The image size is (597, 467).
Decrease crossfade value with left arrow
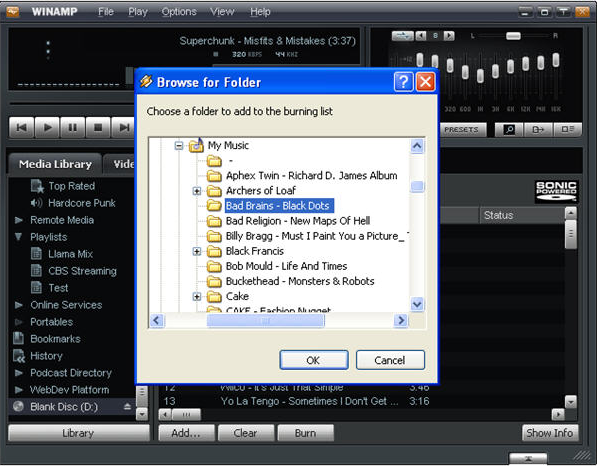coord(421,36)
